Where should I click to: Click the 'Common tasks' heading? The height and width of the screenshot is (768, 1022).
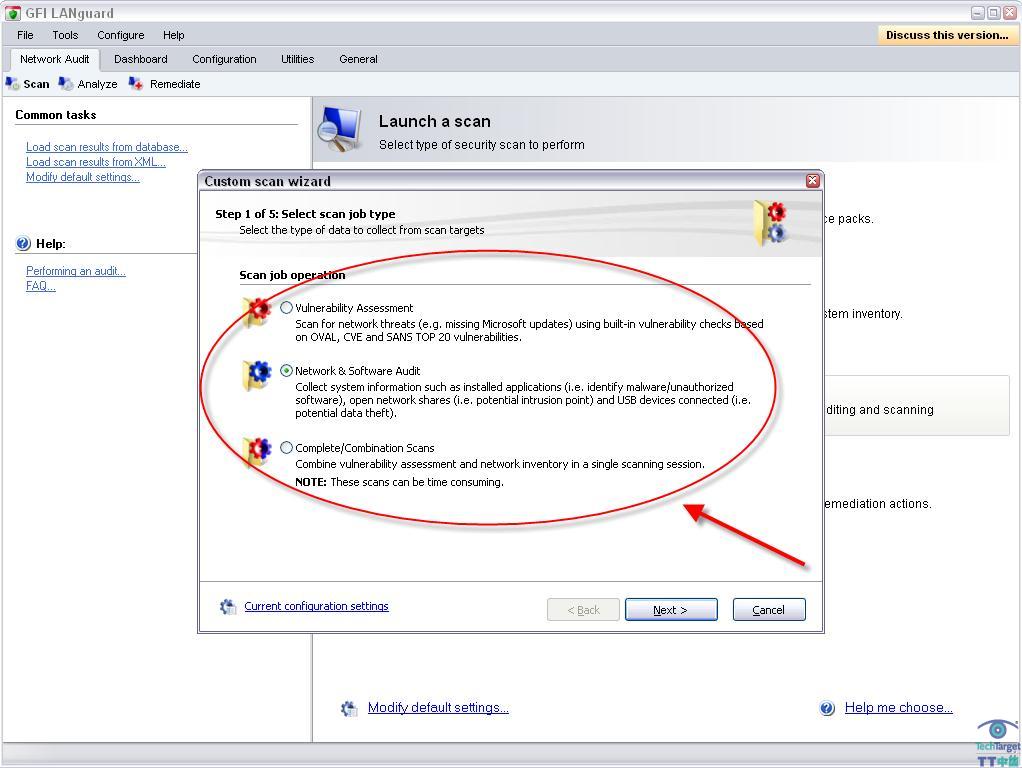pyautogui.click(x=56, y=115)
